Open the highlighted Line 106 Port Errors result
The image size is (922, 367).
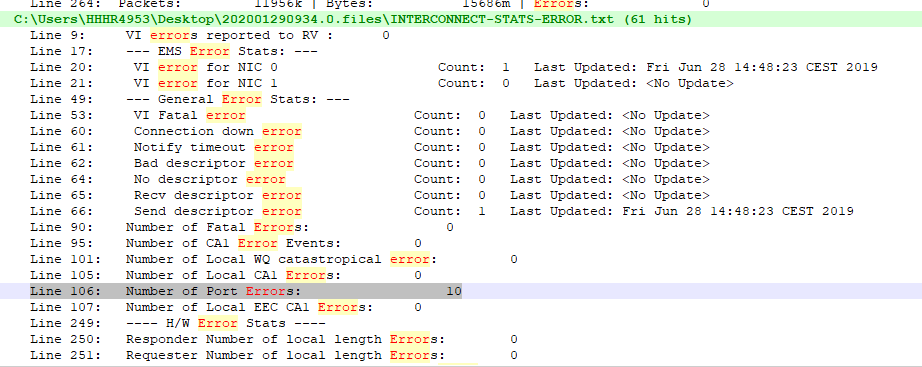pyautogui.click(x=246, y=291)
